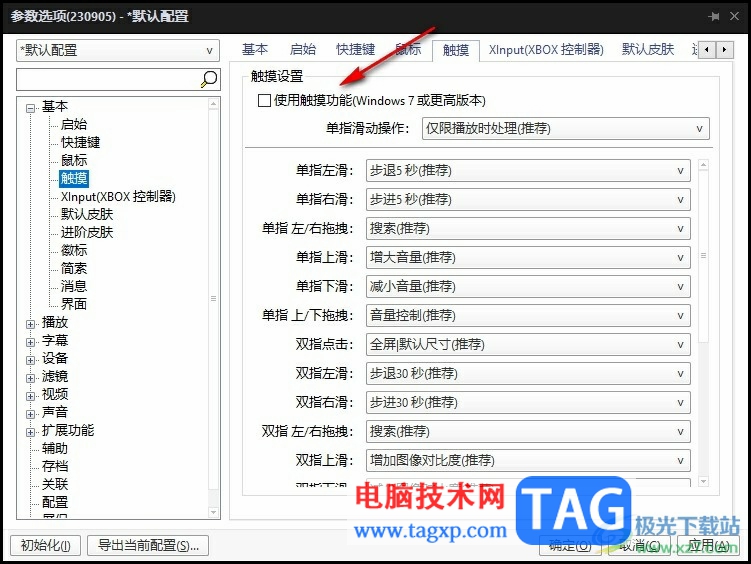Viewport: 751px width, 564px height.
Task: Switch to the 基本 tab
Action: (x=255, y=49)
